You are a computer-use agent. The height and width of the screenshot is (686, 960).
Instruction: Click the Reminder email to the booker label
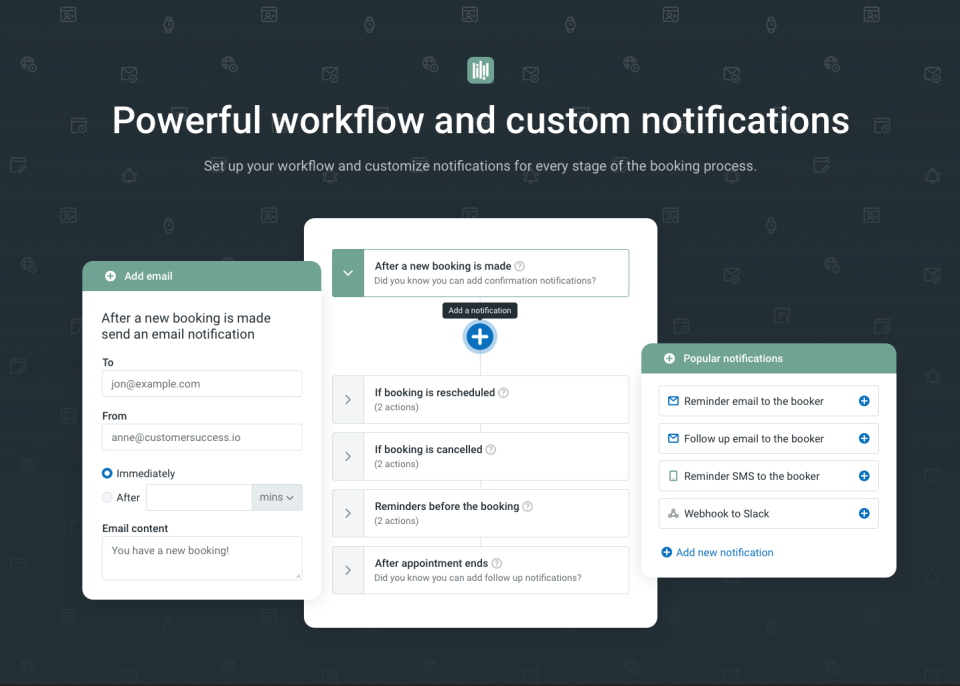click(754, 401)
